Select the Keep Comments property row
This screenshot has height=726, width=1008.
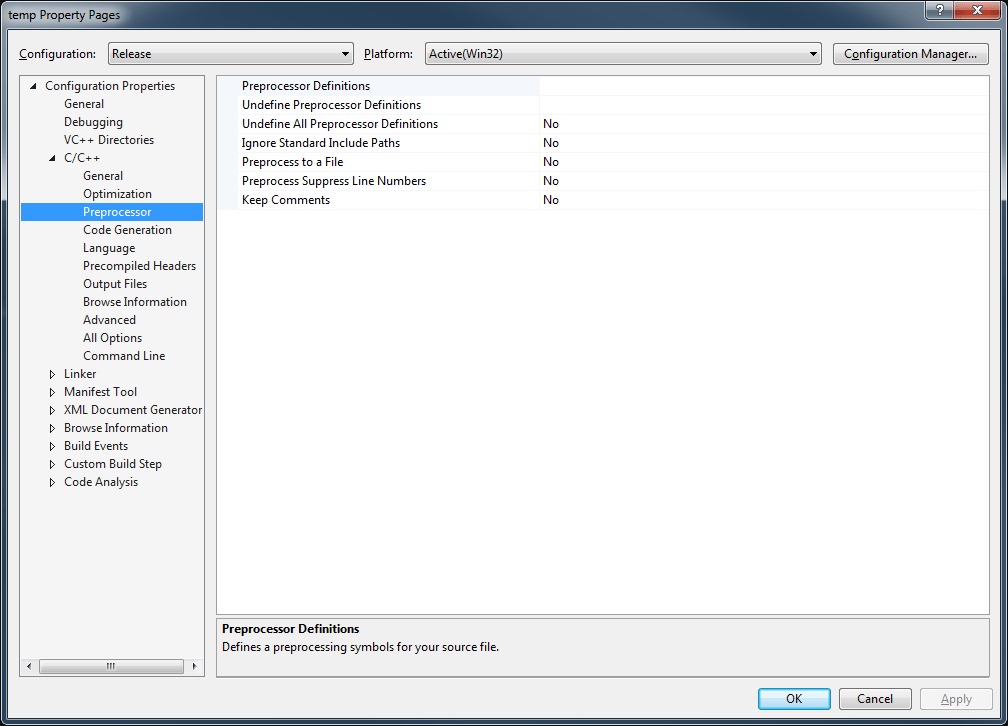coord(285,199)
